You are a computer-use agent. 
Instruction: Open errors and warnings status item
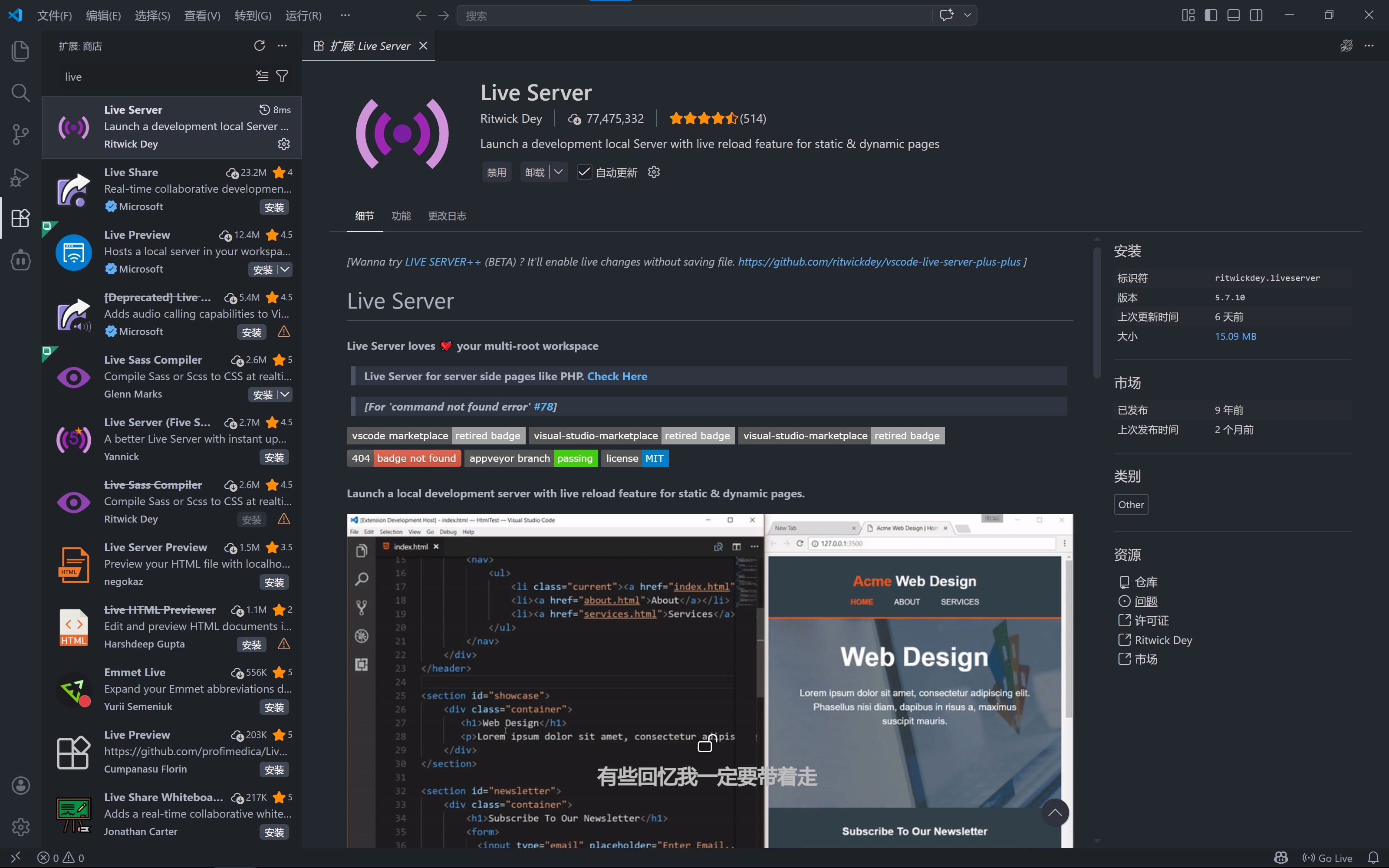(61, 858)
